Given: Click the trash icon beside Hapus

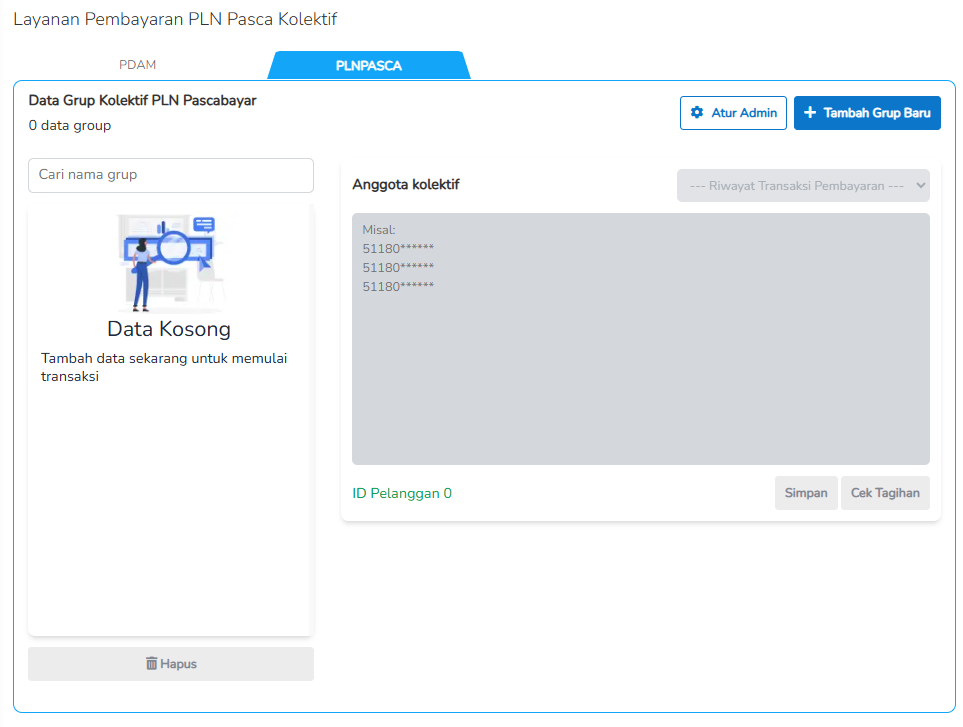Looking at the screenshot, I should click(152, 664).
